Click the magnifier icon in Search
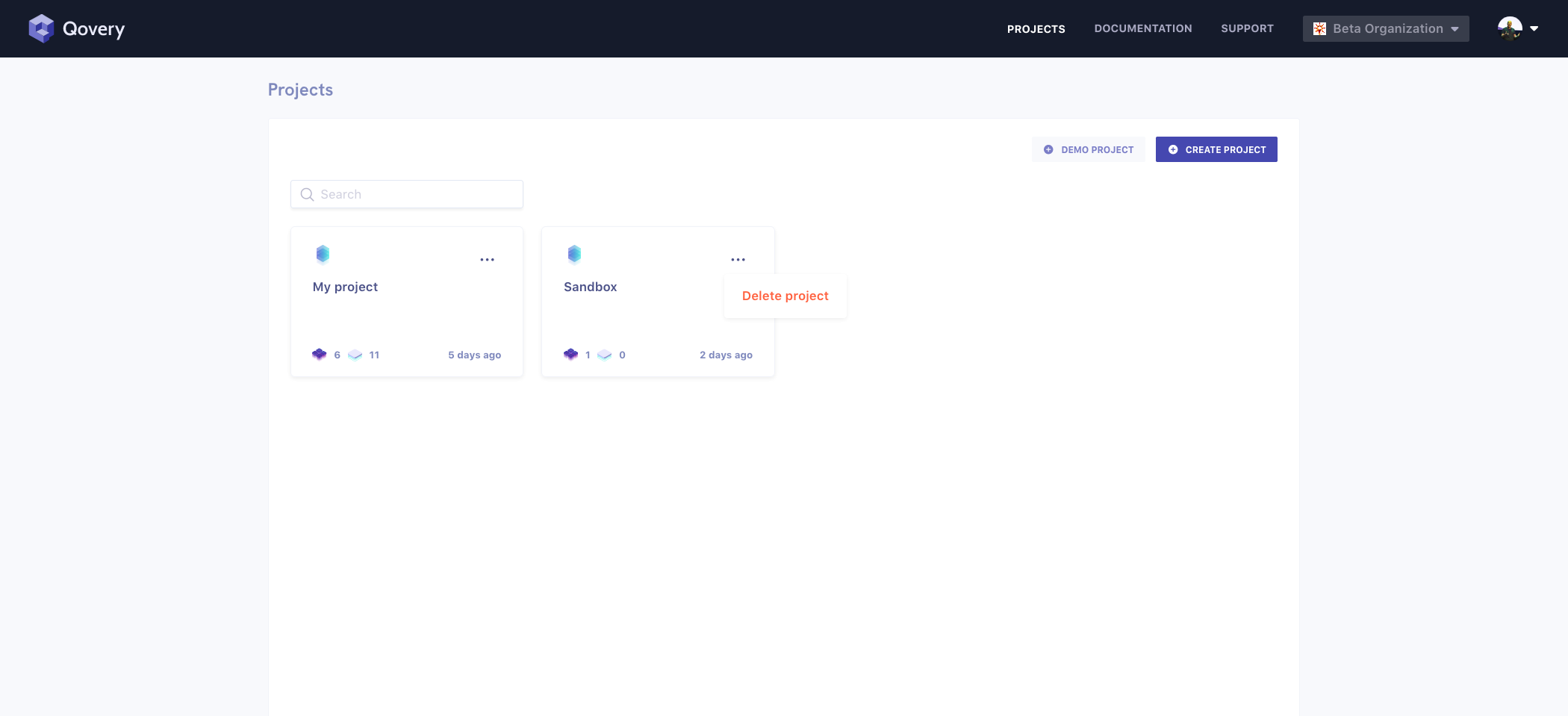This screenshot has height=716, width=1568. 307,194
